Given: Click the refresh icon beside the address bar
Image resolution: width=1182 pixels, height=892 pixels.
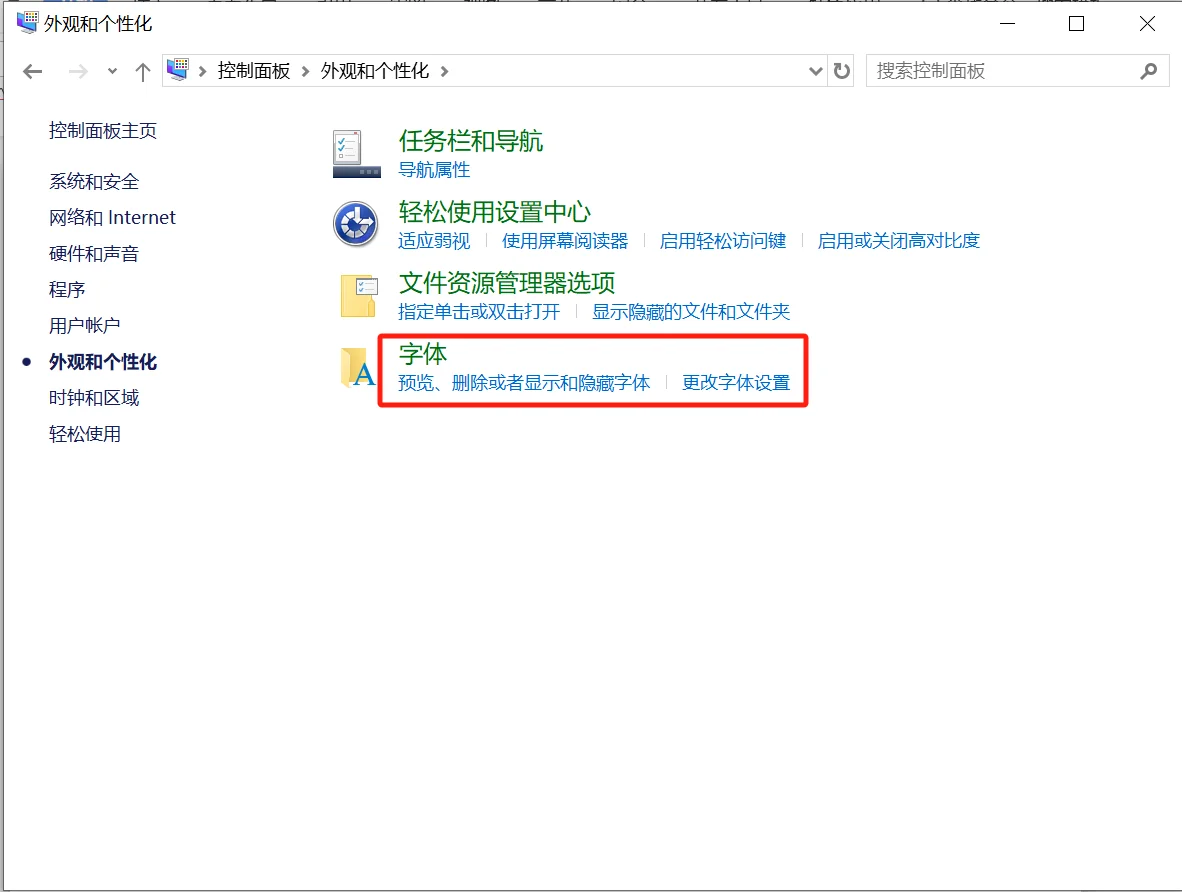Looking at the screenshot, I should tap(841, 70).
